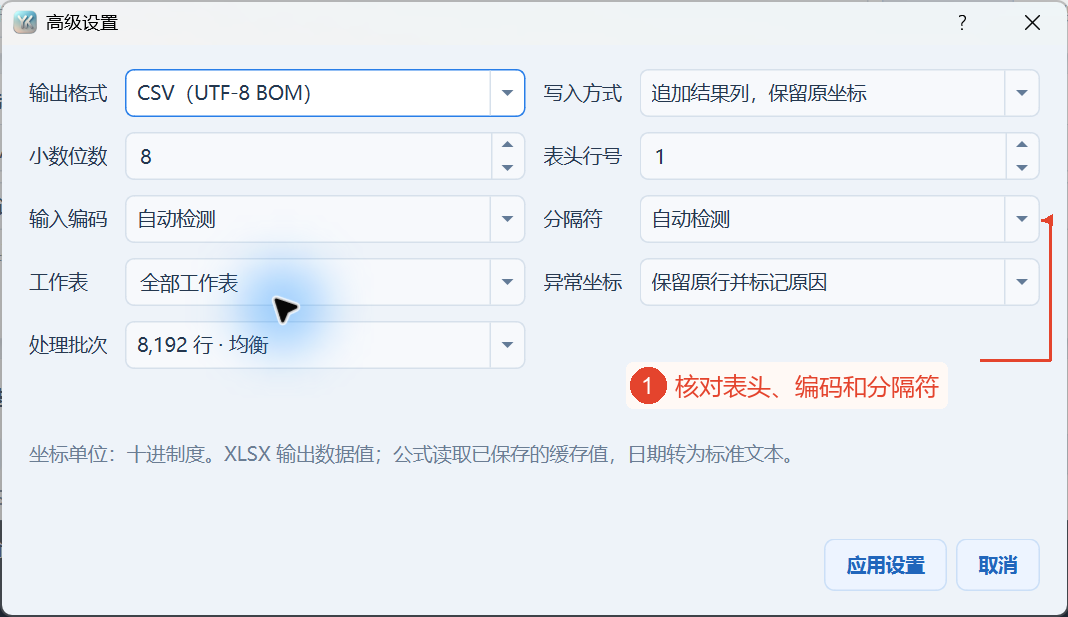Decrease 小数位数 with the down arrow
Image resolution: width=1068 pixels, height=617 pixels.
coord(507,168)
